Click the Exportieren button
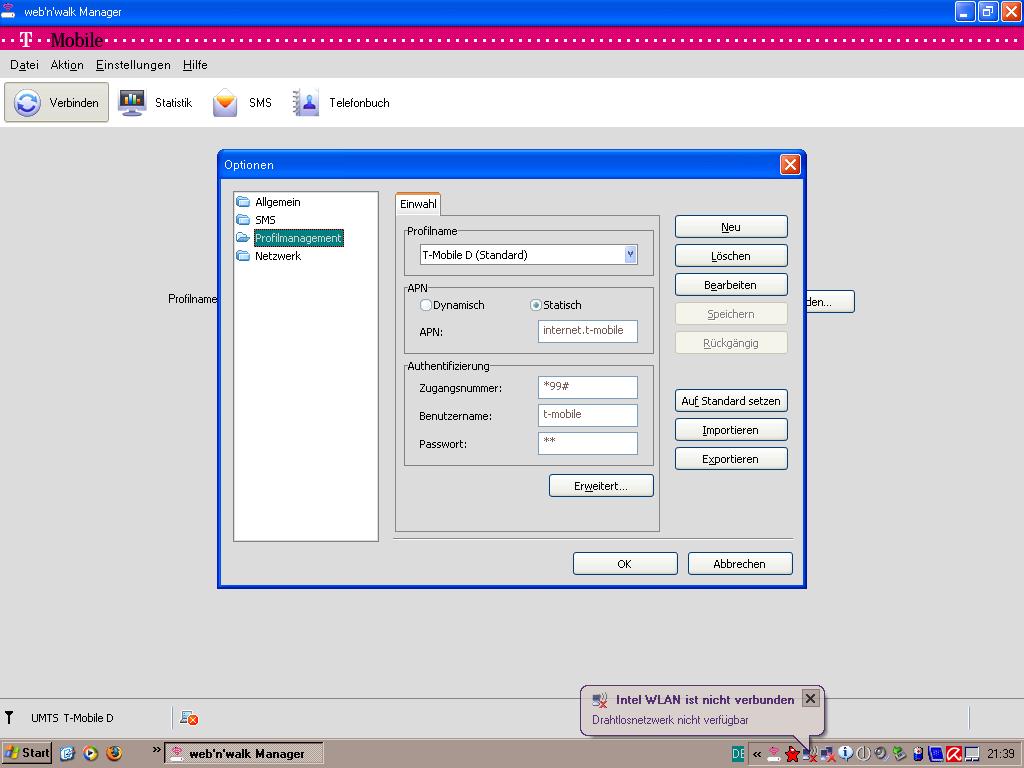Image resolution: width=1024 pixels, height=768 pixels. pos(731,459)
